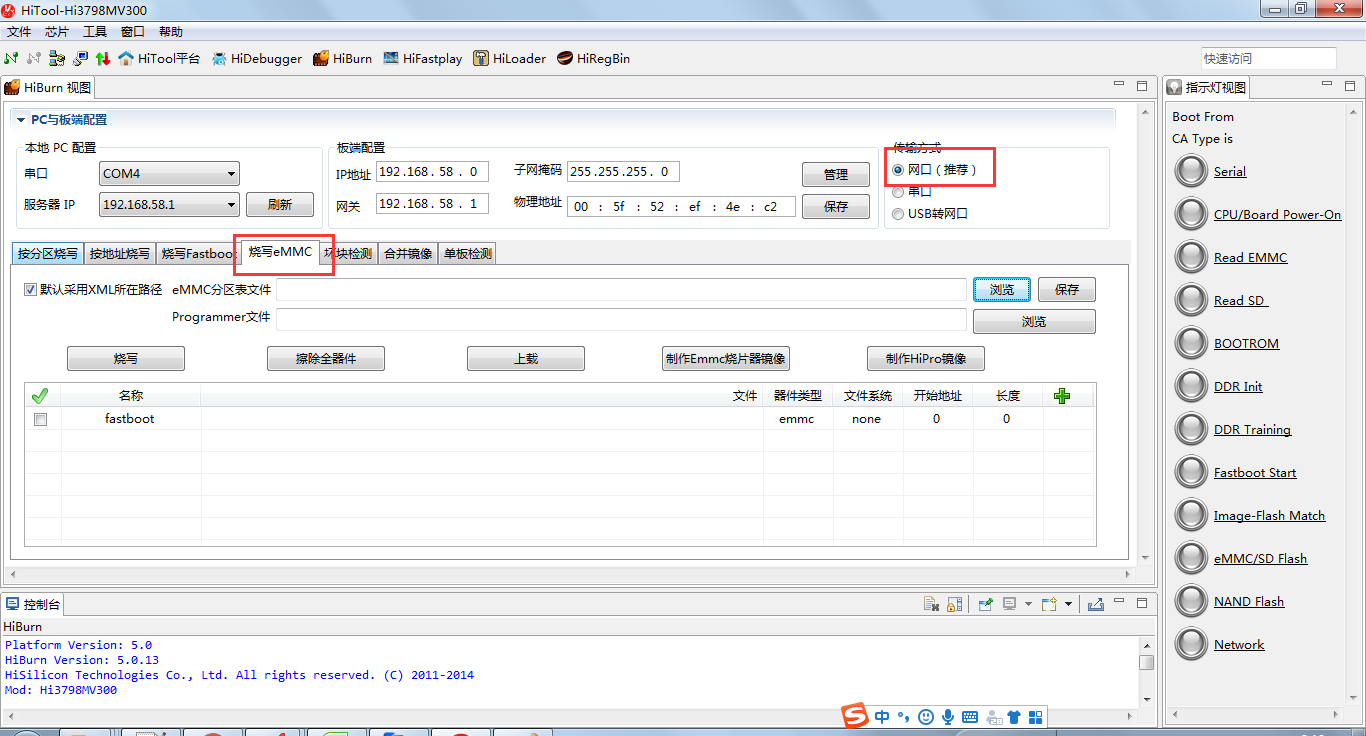This screenshot has height=736, width=1366.
Task: Clear the console with the clear icon
Action: click(x=931, y=604)
